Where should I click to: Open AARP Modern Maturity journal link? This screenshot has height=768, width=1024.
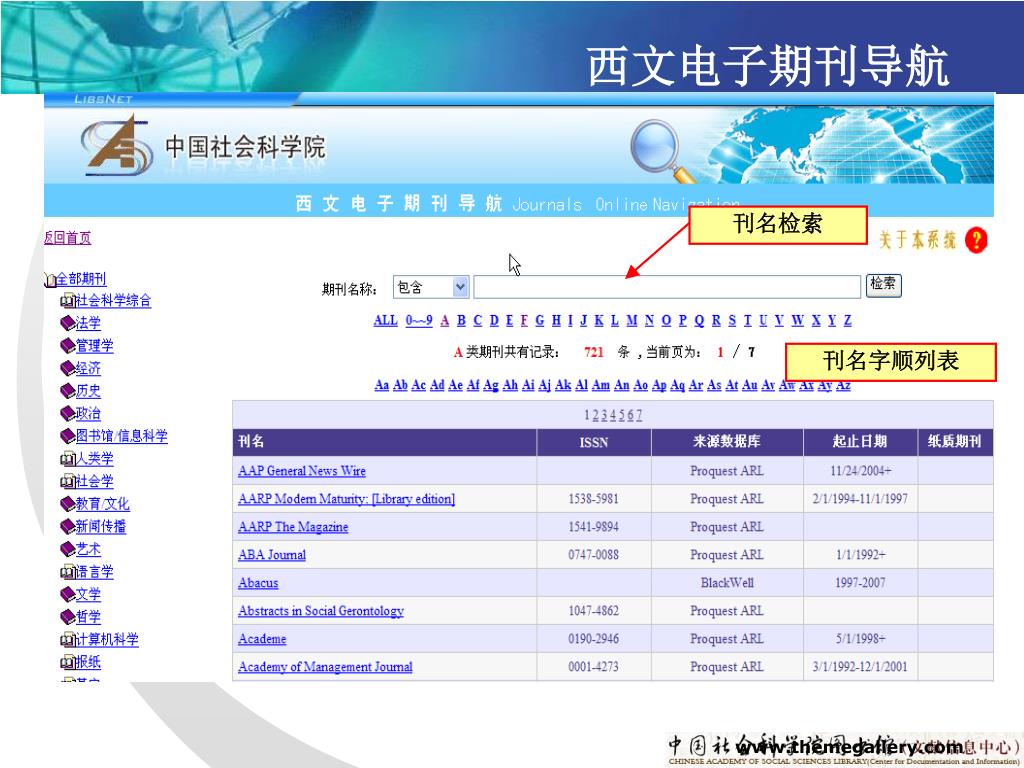(x=346, y=499)
